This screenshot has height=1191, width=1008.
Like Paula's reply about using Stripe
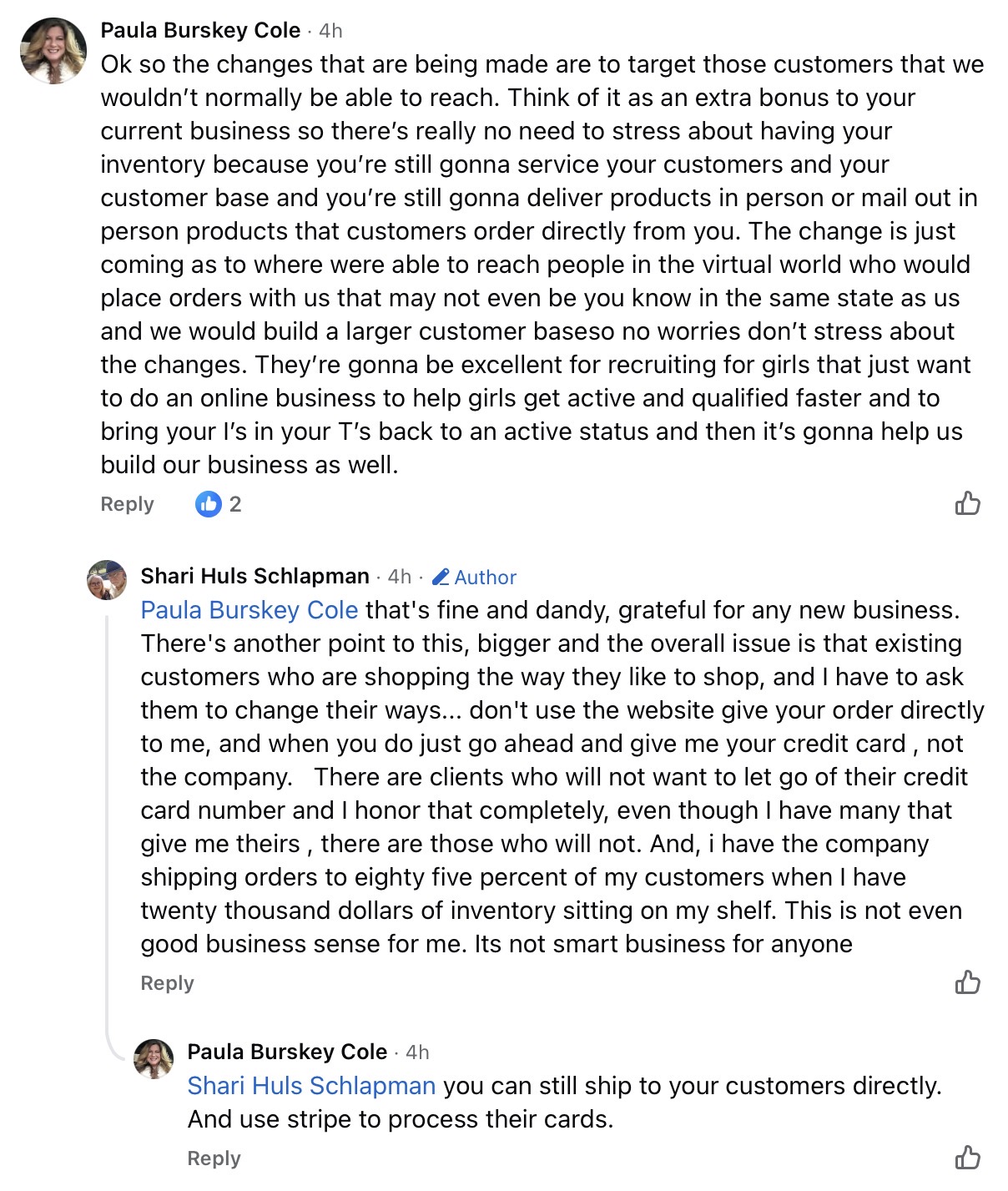[967, 1158]
